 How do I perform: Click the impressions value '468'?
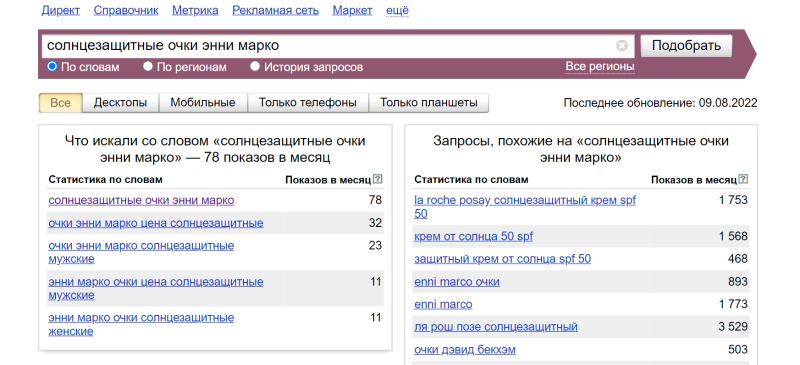tap(738, 259)
